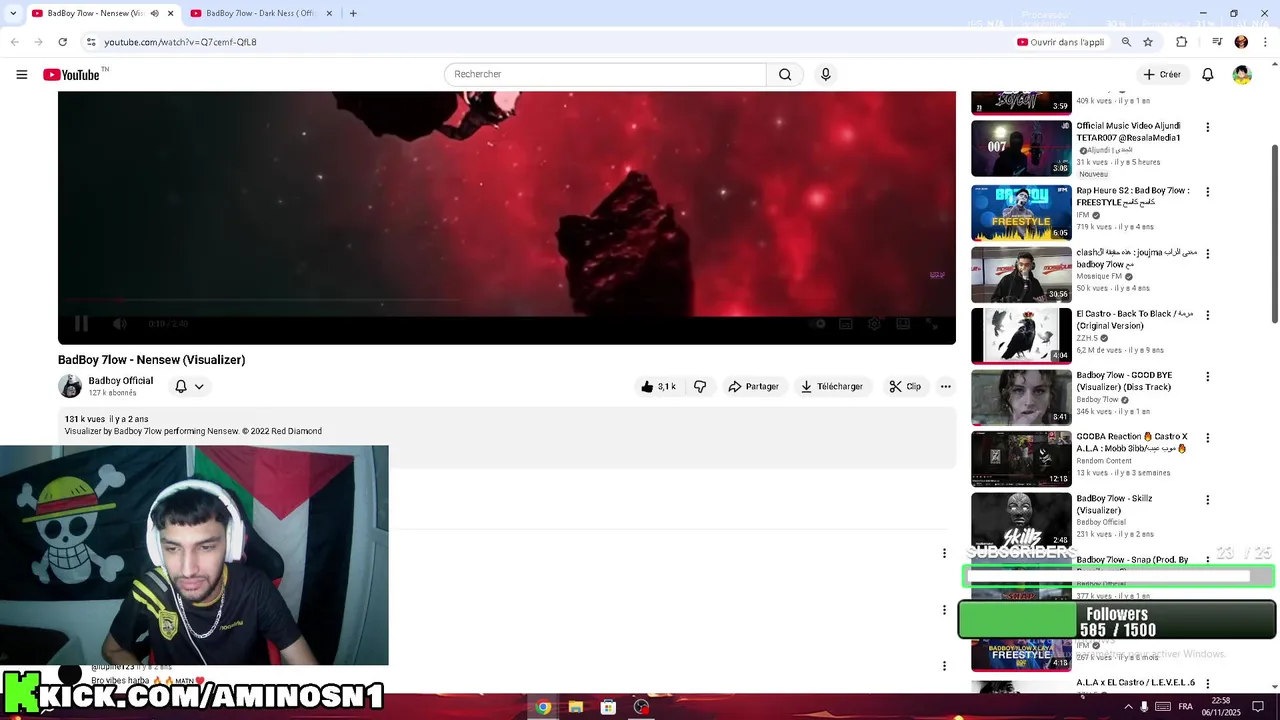
Task: Open the tab search dropdown arrow
Action: pyautogui.click(x=12, y=13)
